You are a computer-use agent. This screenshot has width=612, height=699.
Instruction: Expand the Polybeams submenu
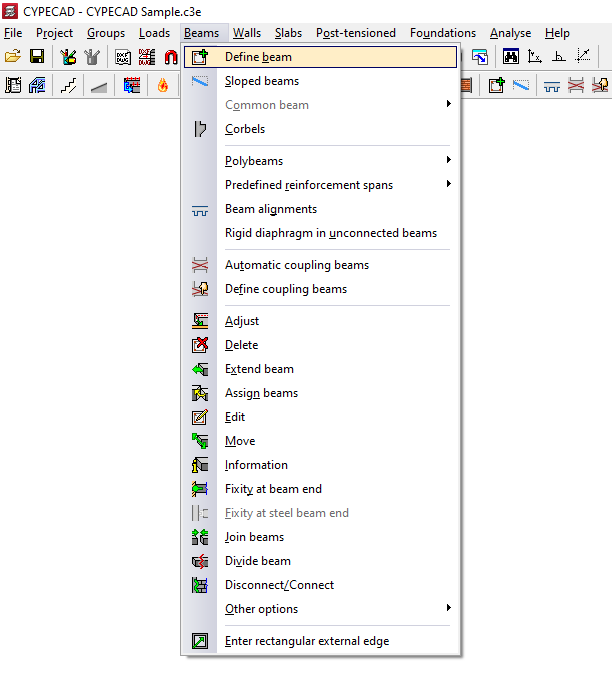click(x=320, y=161)
